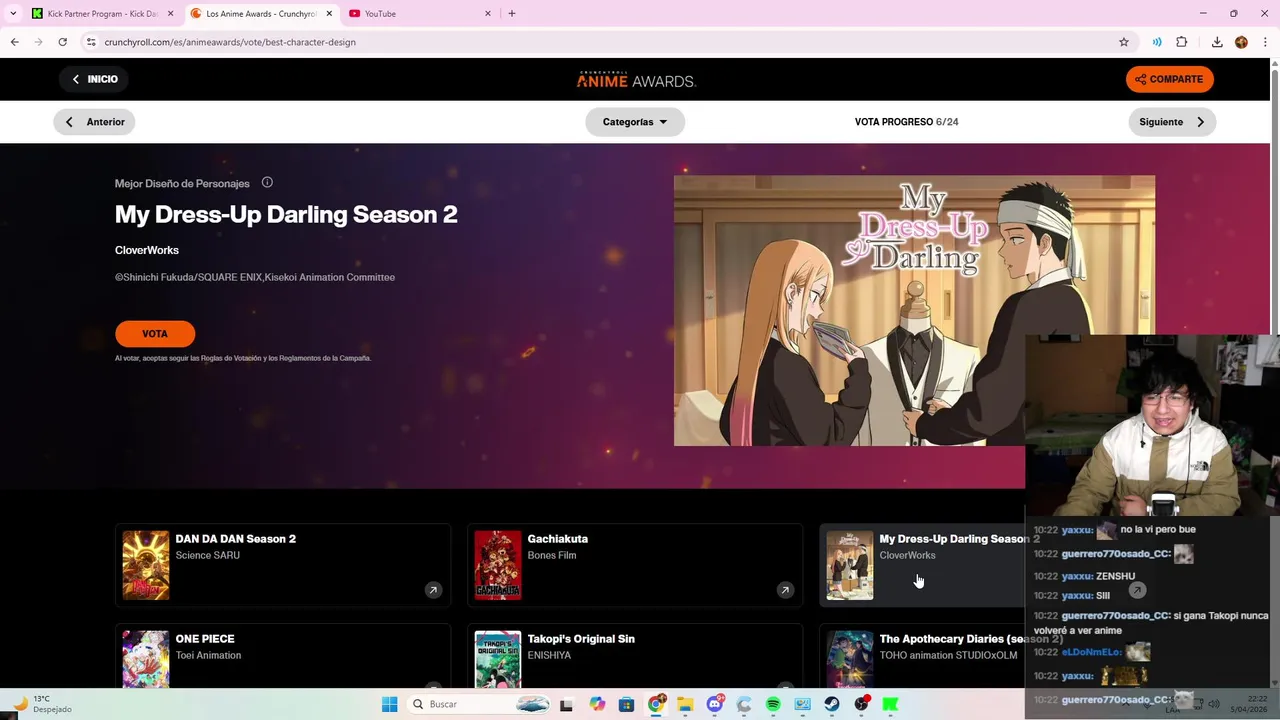Select the Gachiakuta nominee card
The width and height of the screenshot is (1280, 720).
[x=635, y=565]
